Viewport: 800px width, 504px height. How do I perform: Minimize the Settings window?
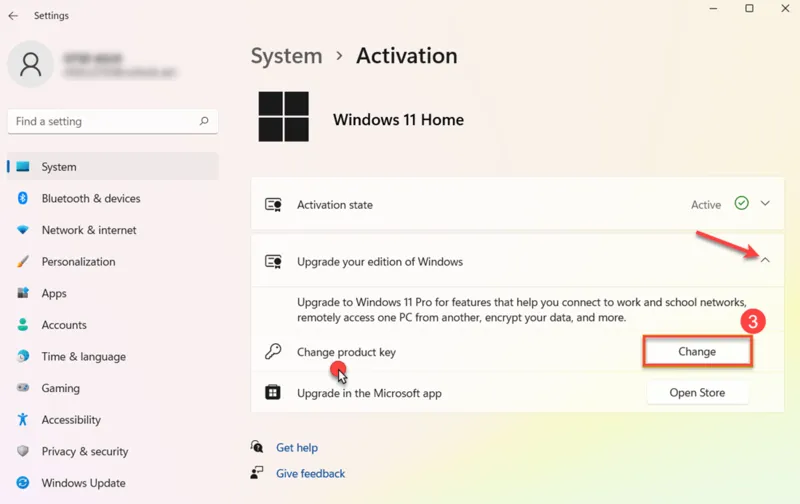[x=713, y=8]
